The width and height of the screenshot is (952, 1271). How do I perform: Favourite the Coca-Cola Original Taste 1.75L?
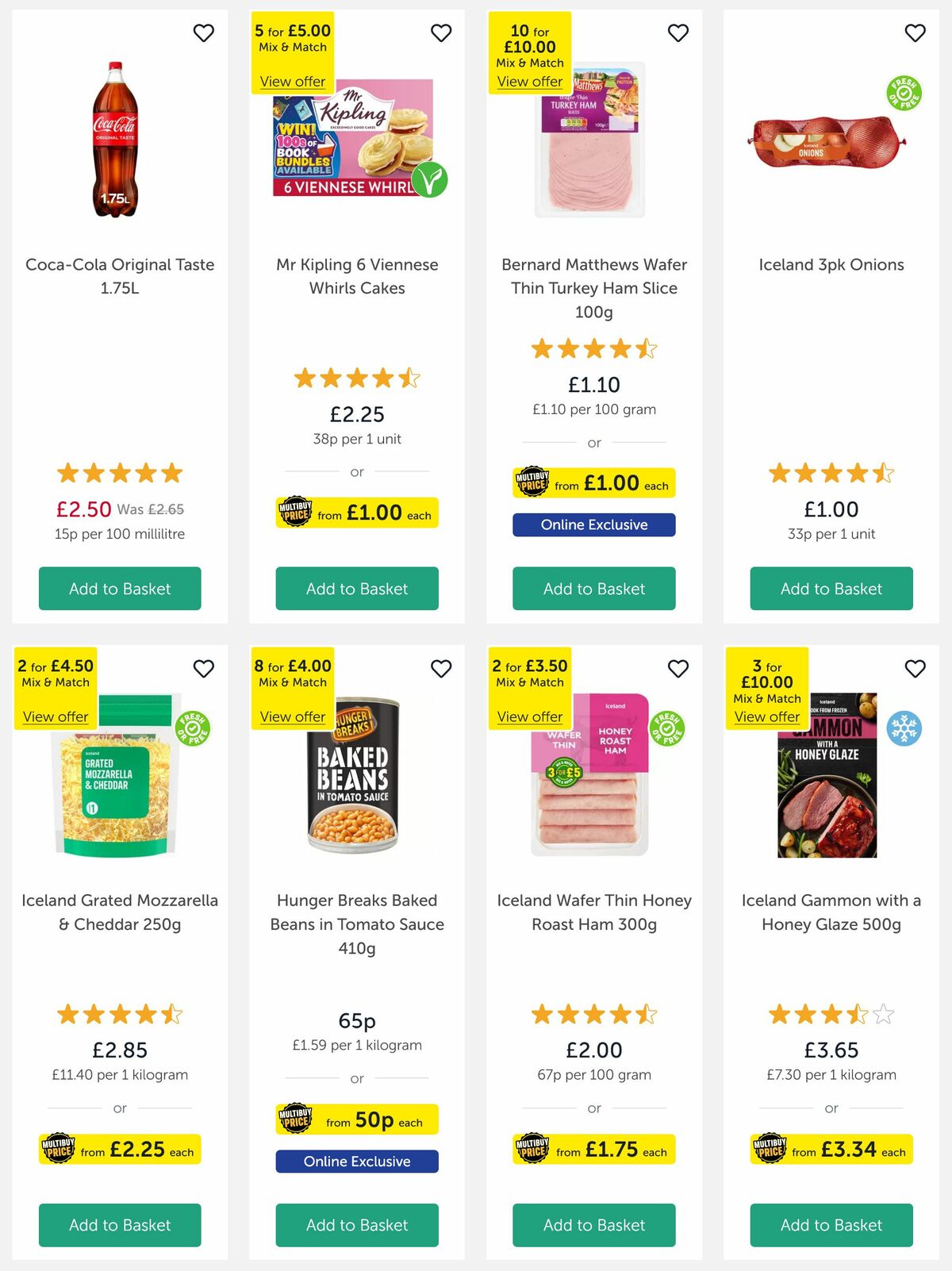(204, 33)
